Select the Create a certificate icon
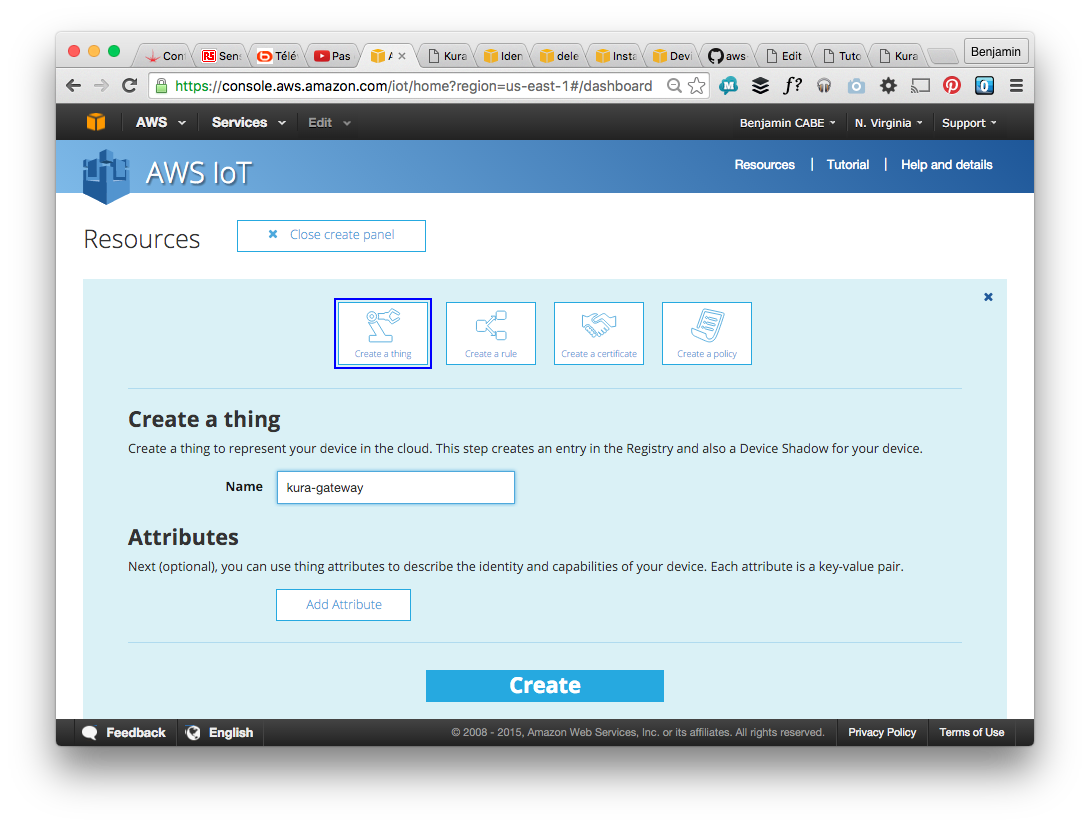Image resolution: width=1090 pixels, height=826 pixels. (599, 334)
